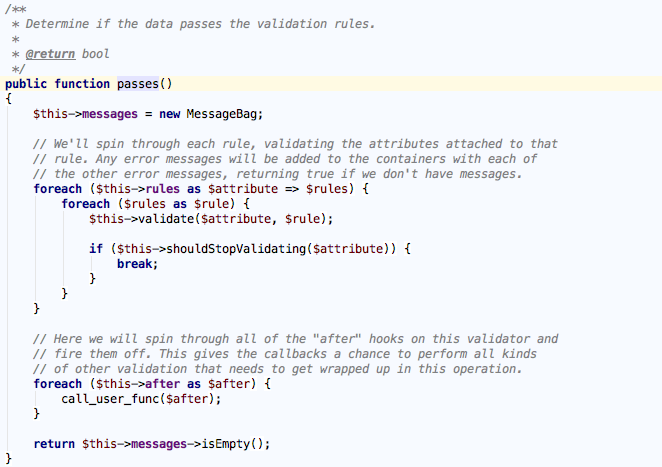Click the validate method call
The height and width of the screenshot is (467, 662).
[151, 218]
